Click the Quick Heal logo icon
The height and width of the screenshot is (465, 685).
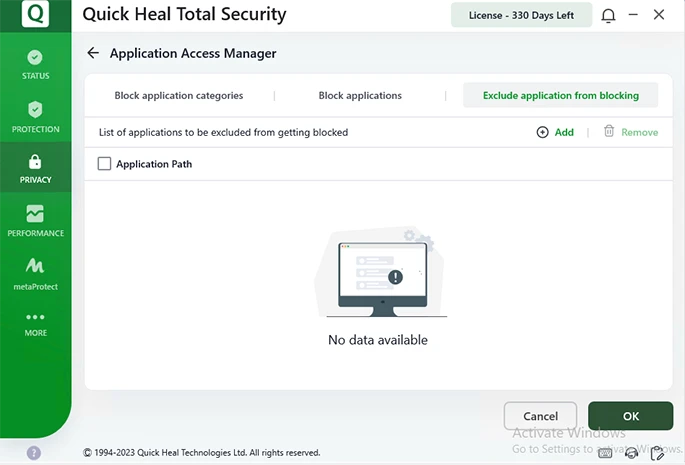click(x=35, y=14)
